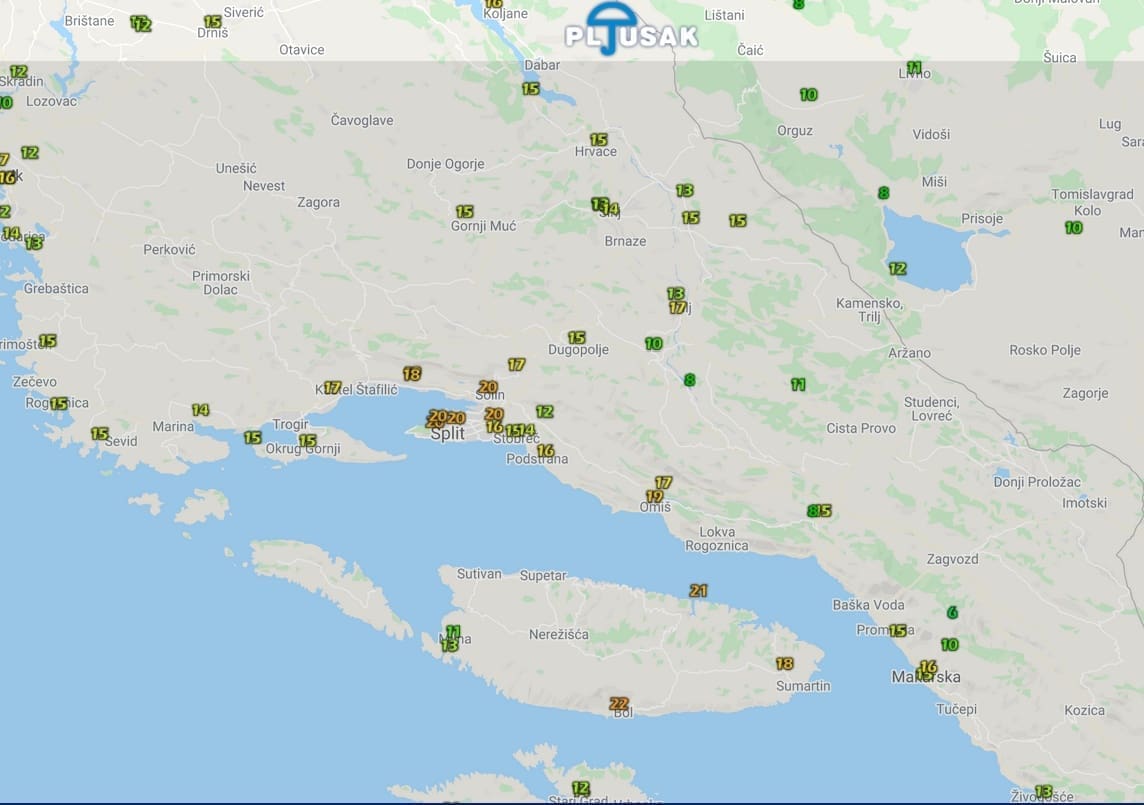Click the 16 marker at Podstrana
The image size is (1144, 805).
click(x=545, y=450)
